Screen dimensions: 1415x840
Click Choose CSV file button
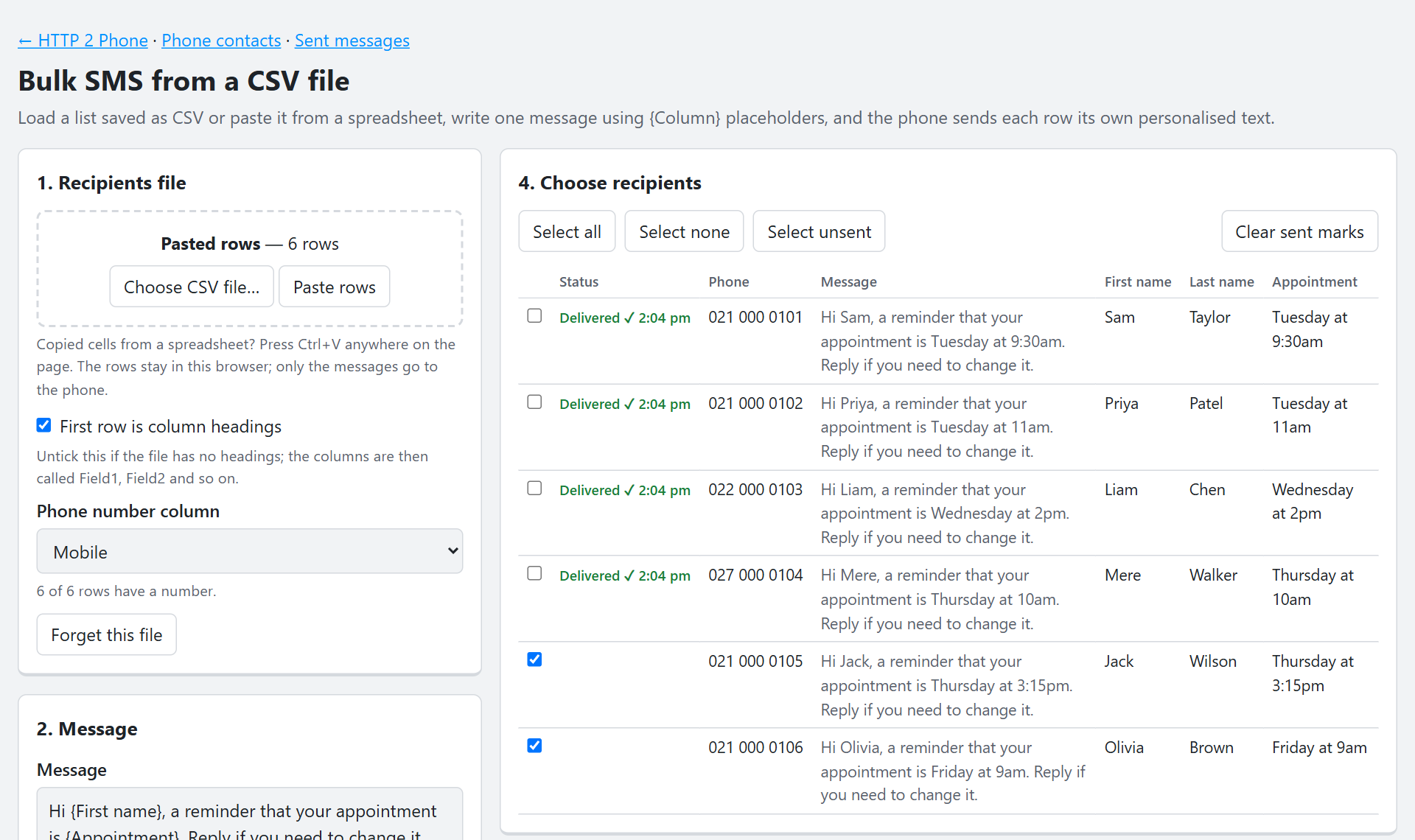pos(192,287)
